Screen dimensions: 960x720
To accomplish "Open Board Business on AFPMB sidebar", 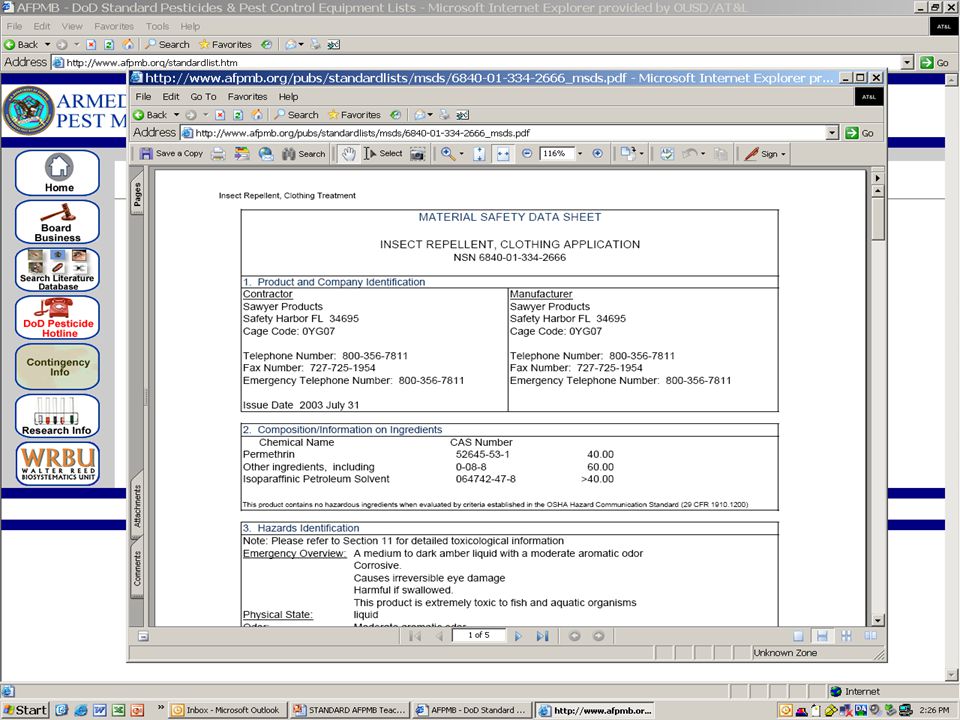I will 58,222.
